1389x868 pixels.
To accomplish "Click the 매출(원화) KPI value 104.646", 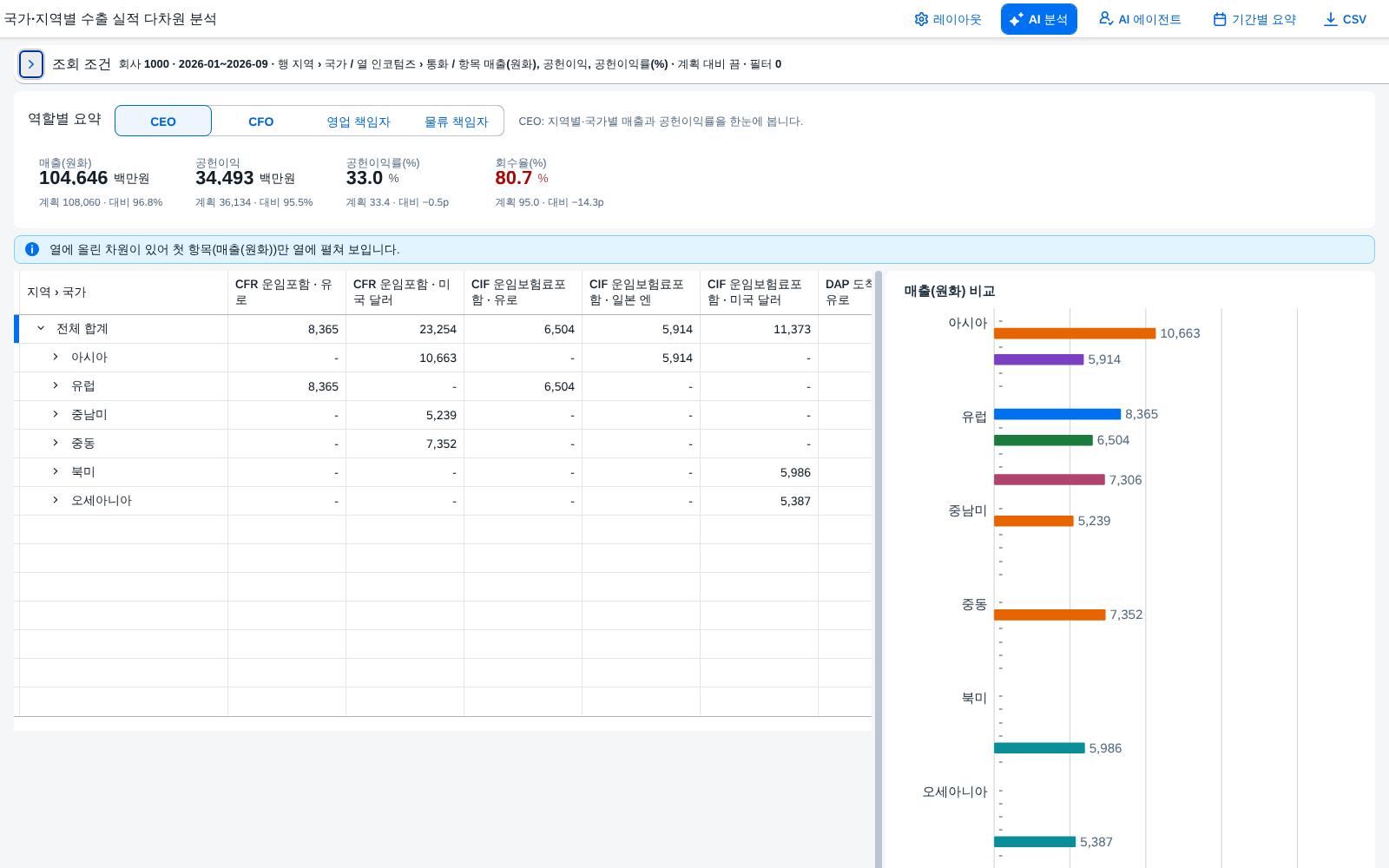I will point(74,178).
